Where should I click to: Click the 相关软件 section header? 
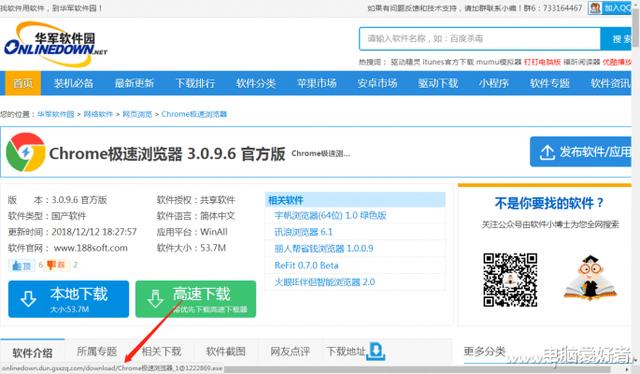(x=355, y=200)
